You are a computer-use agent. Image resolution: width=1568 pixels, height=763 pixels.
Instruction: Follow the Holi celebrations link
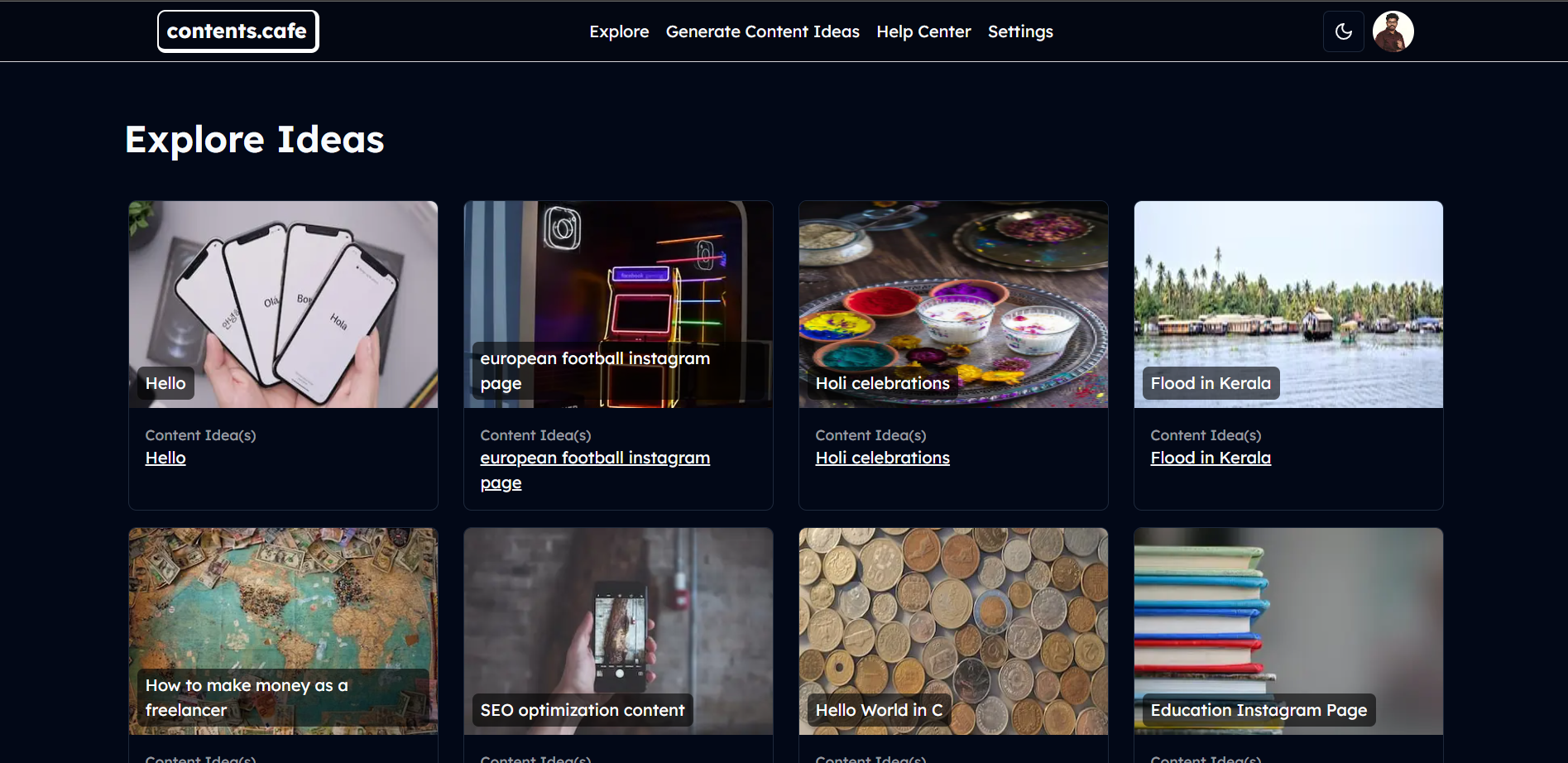point(882,458)
